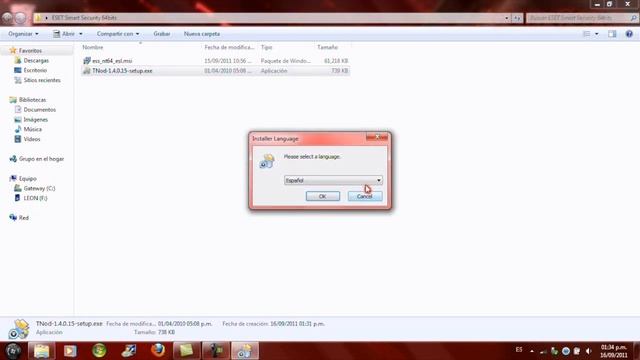Viewport: 640px width, 360px height.
Task: Open the volume speaker tray icon
Action: (x=588, y=351)
